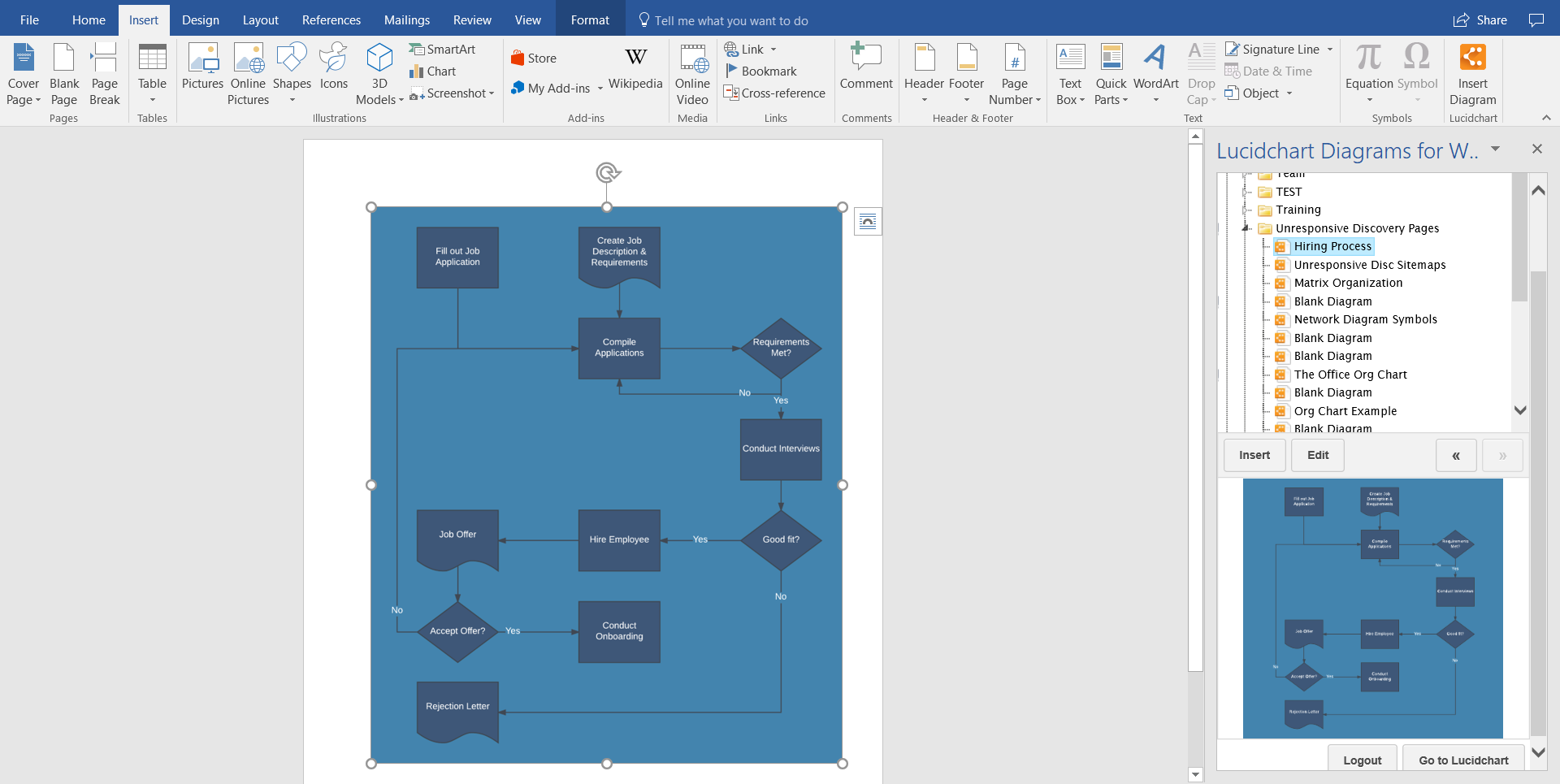1560x784 pixels.
Task: Select Matrix Organization diagram
Action: [1348, 283]
